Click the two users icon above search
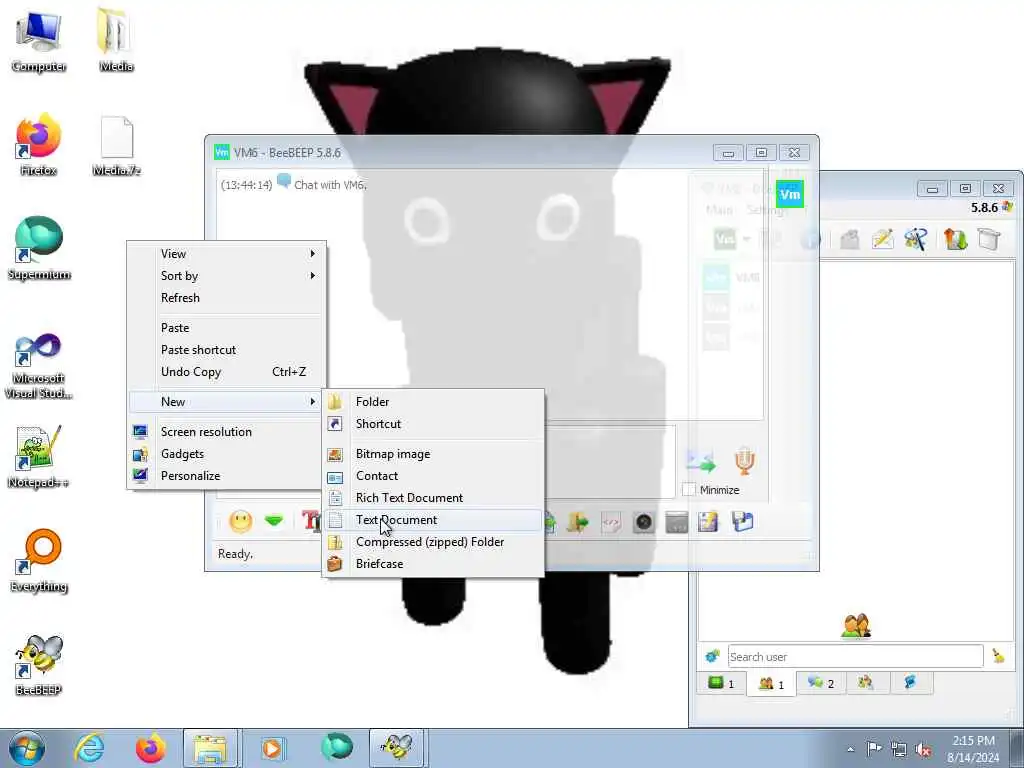The height and width of the screenshot is (768, 1024). tap(856, 626)
